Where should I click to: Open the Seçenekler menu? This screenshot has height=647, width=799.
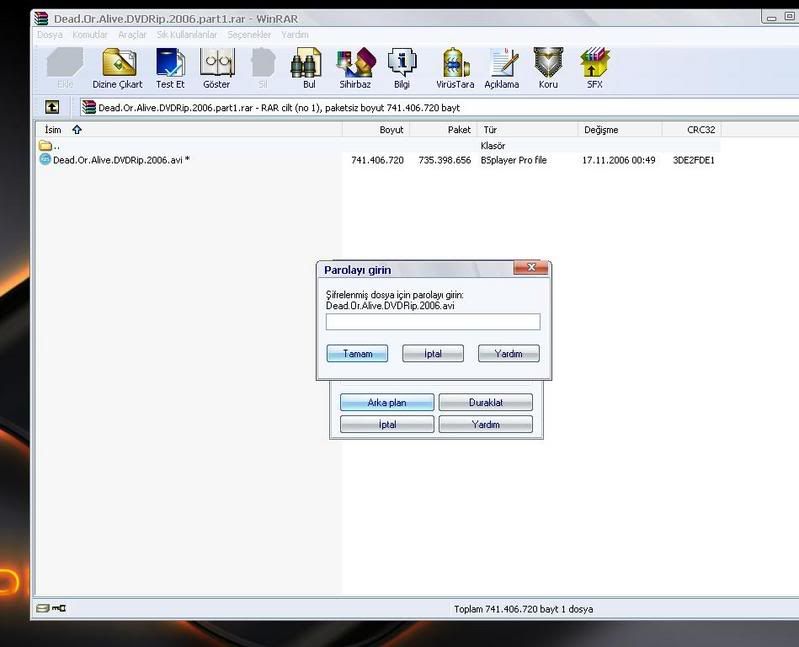point(249,35)
